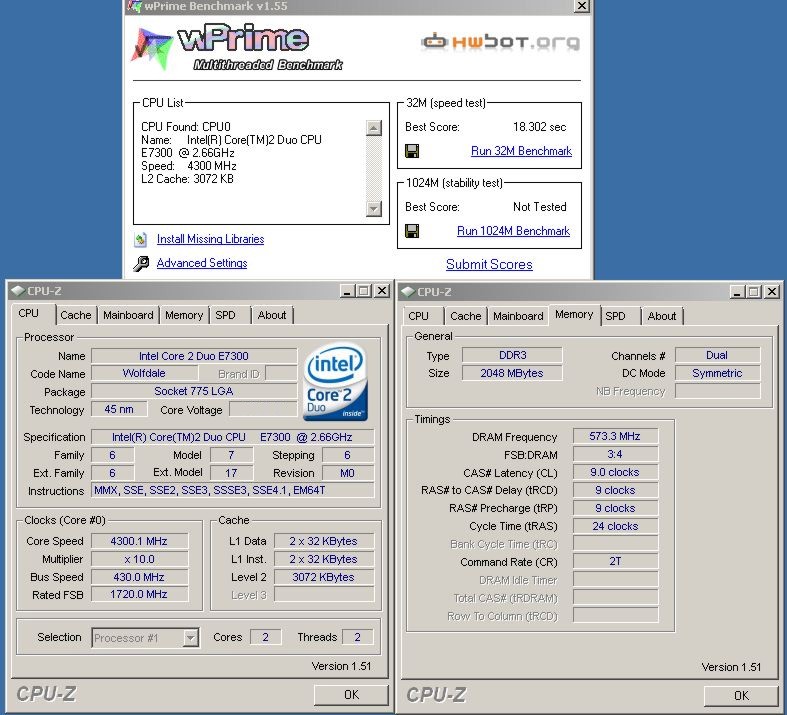Open Mainboard tab in left CPU-Z
Screen dimensions: 787x715
pos(128,315)
